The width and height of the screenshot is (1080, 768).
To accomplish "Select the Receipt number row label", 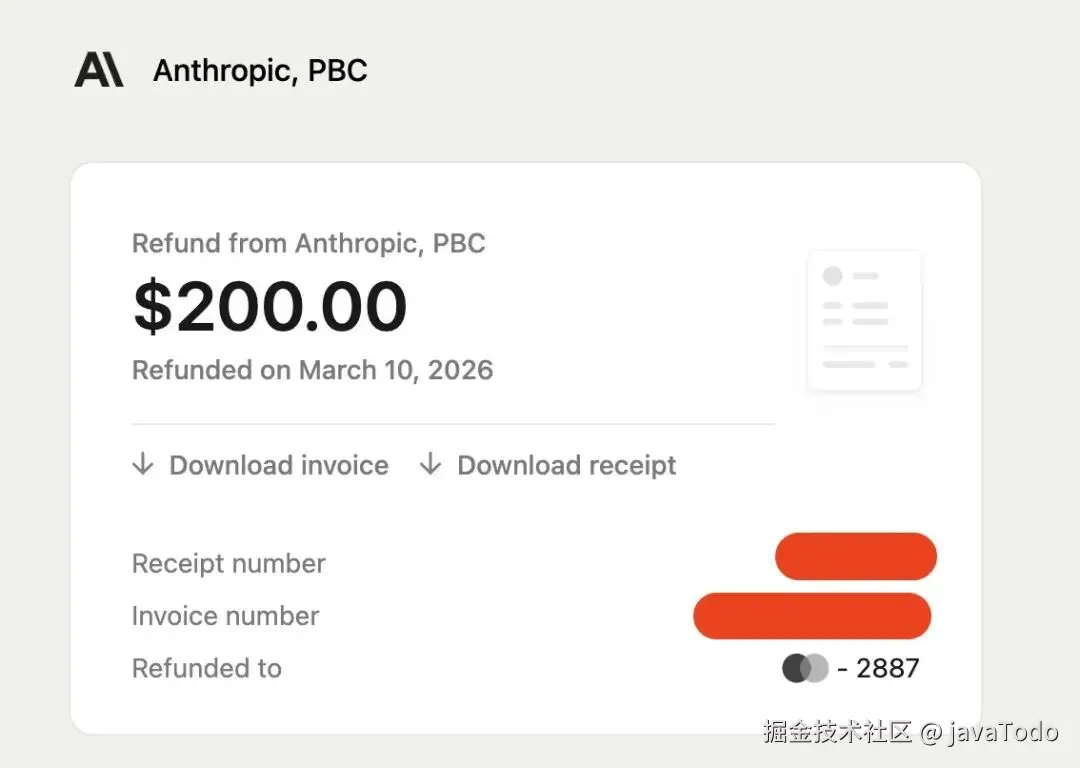I will [228, 563].
